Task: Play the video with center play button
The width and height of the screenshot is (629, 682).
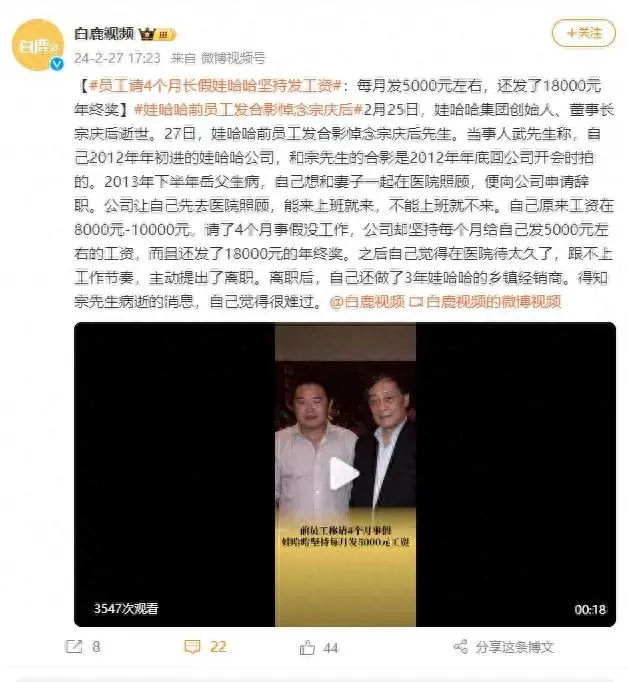Action: pyautogui.click(x=344, y=474)
